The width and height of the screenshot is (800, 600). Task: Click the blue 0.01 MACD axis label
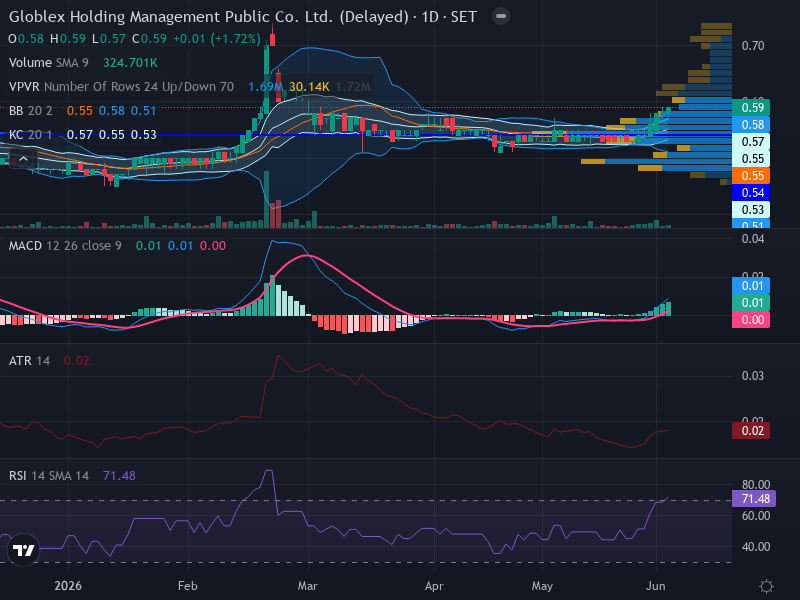(x=751, y=286)
